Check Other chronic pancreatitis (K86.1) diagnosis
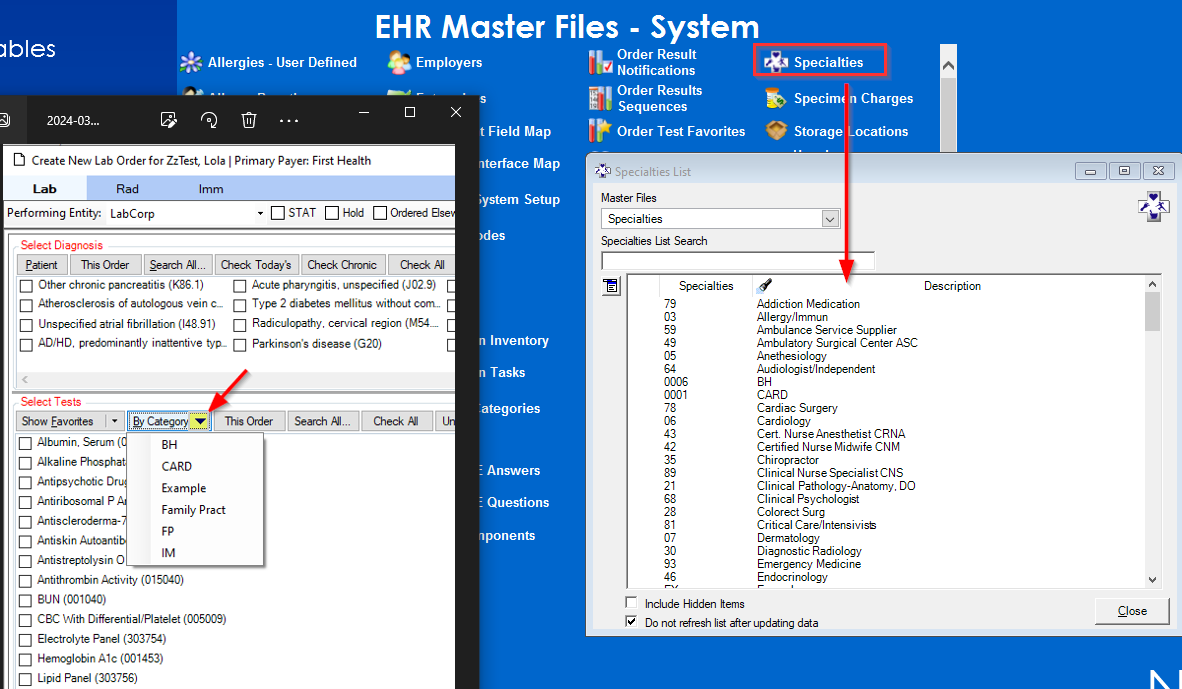The height and width of the screenshot is (689, 1182). (26, 286)
